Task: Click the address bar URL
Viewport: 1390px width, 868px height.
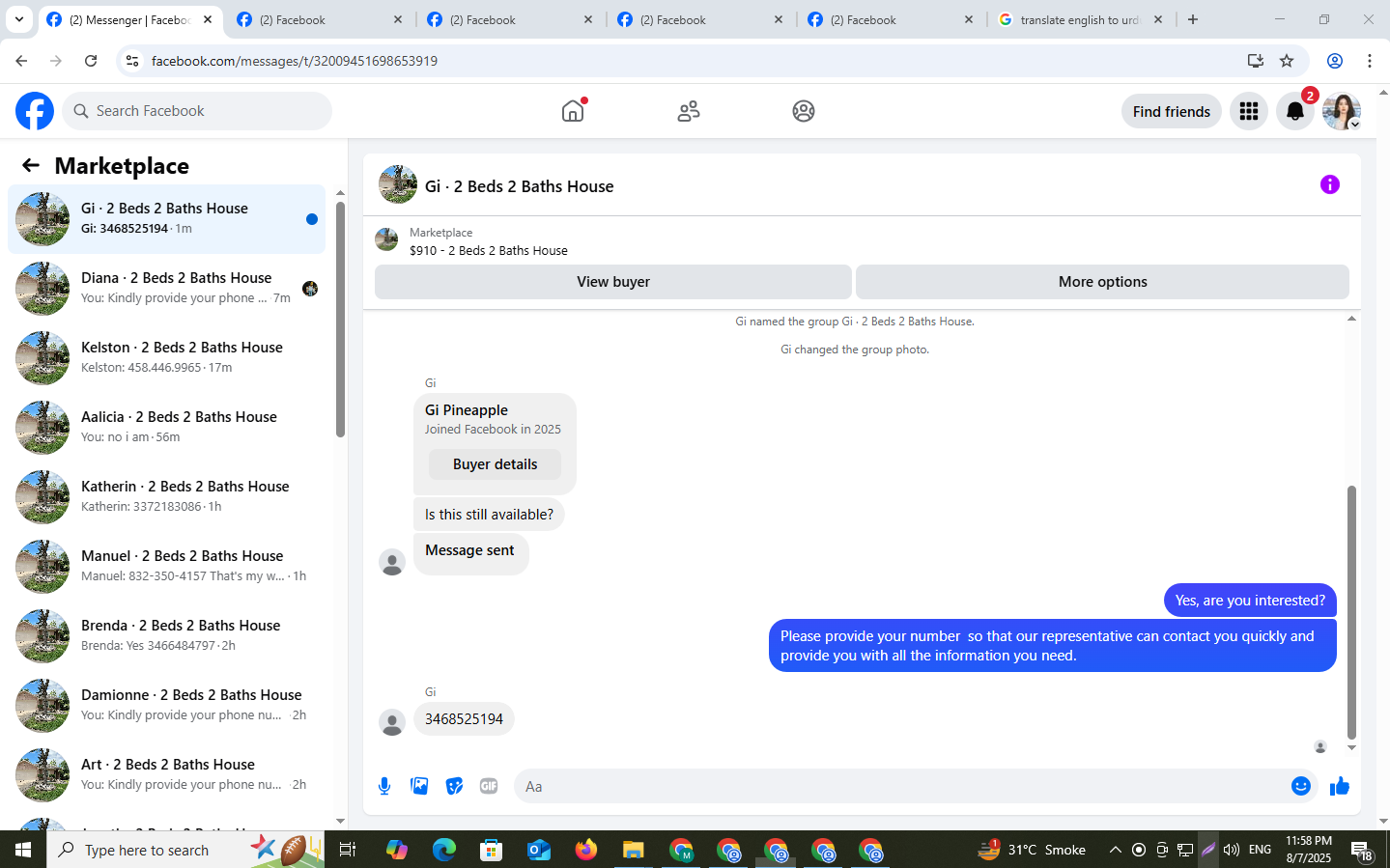Action: click(x=295, y=61)
